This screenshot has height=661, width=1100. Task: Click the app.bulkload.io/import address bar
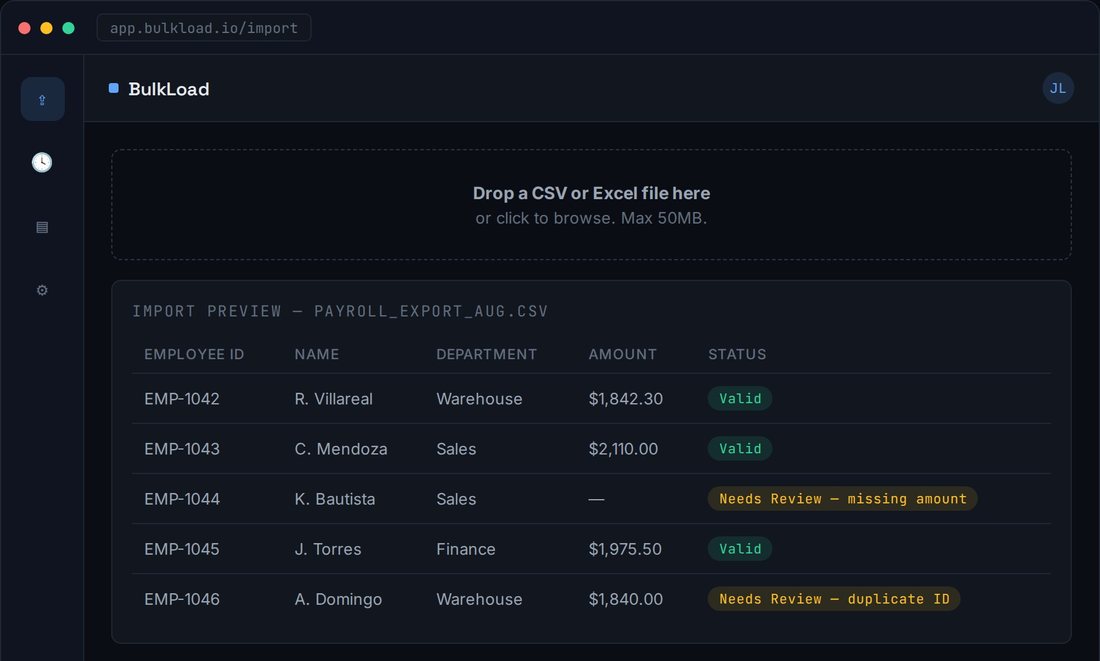[x=203, y=28]
